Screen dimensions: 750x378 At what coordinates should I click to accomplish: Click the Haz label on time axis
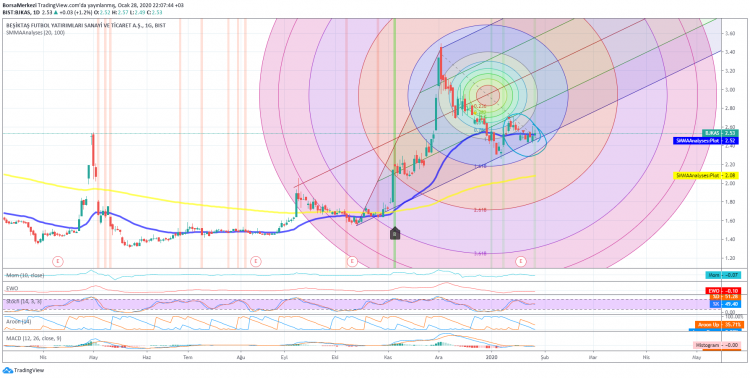(148, 357)
